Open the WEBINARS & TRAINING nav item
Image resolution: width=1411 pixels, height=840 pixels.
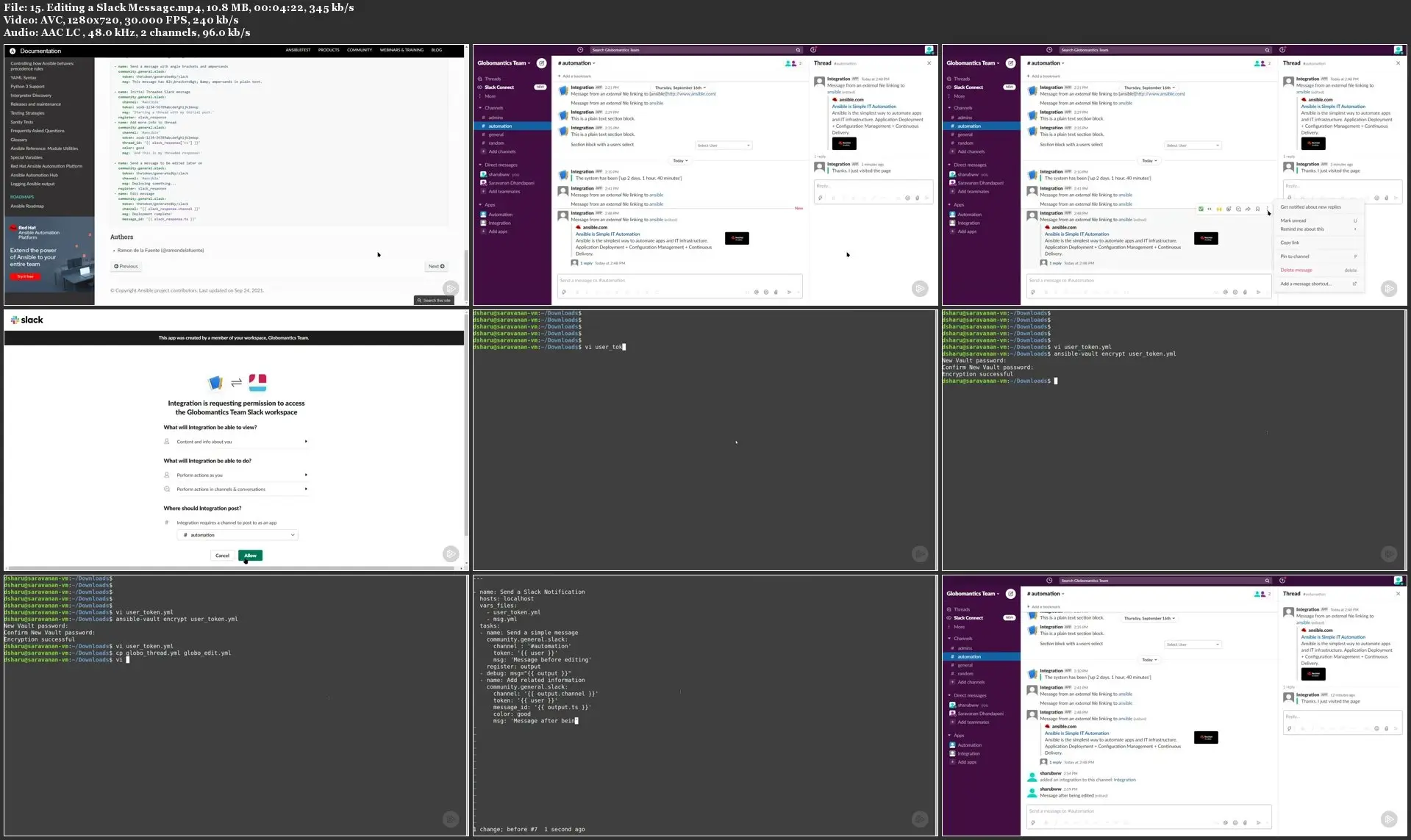click(401, 50)
